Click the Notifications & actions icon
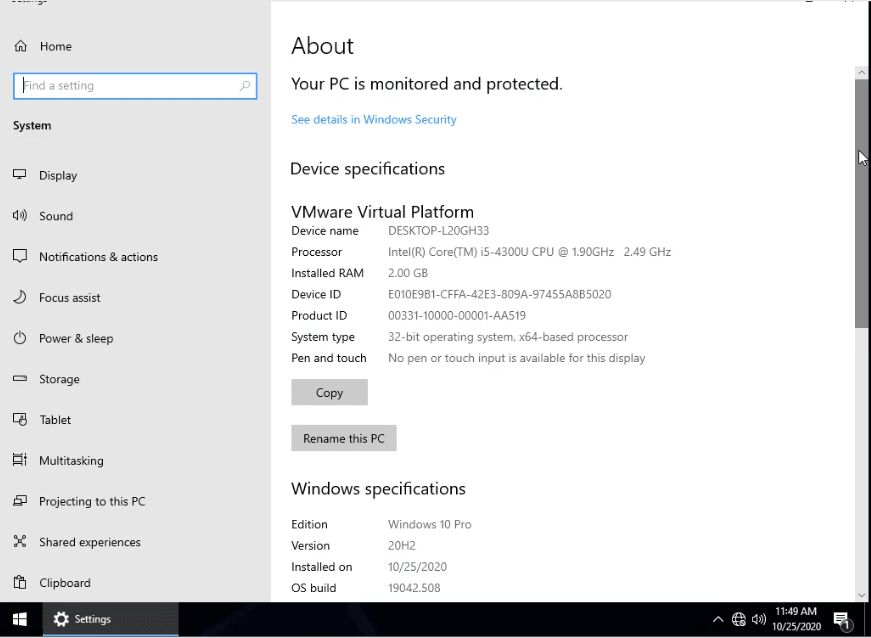Screen dimensions: 871x638 pos(19,256)
